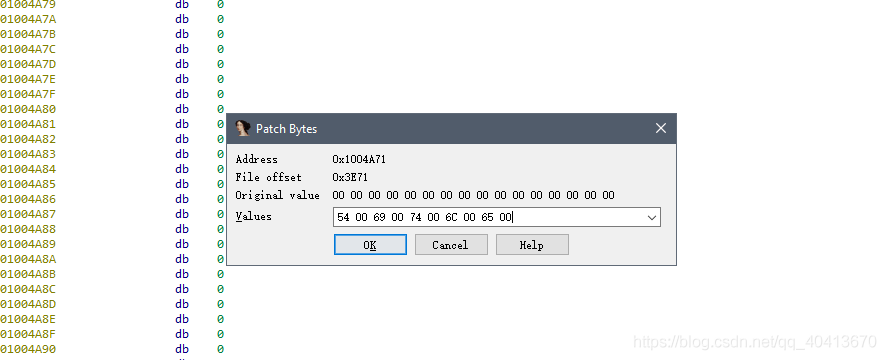
Task: Select disassembly line 01004A79
Action: tap(112, 5)
